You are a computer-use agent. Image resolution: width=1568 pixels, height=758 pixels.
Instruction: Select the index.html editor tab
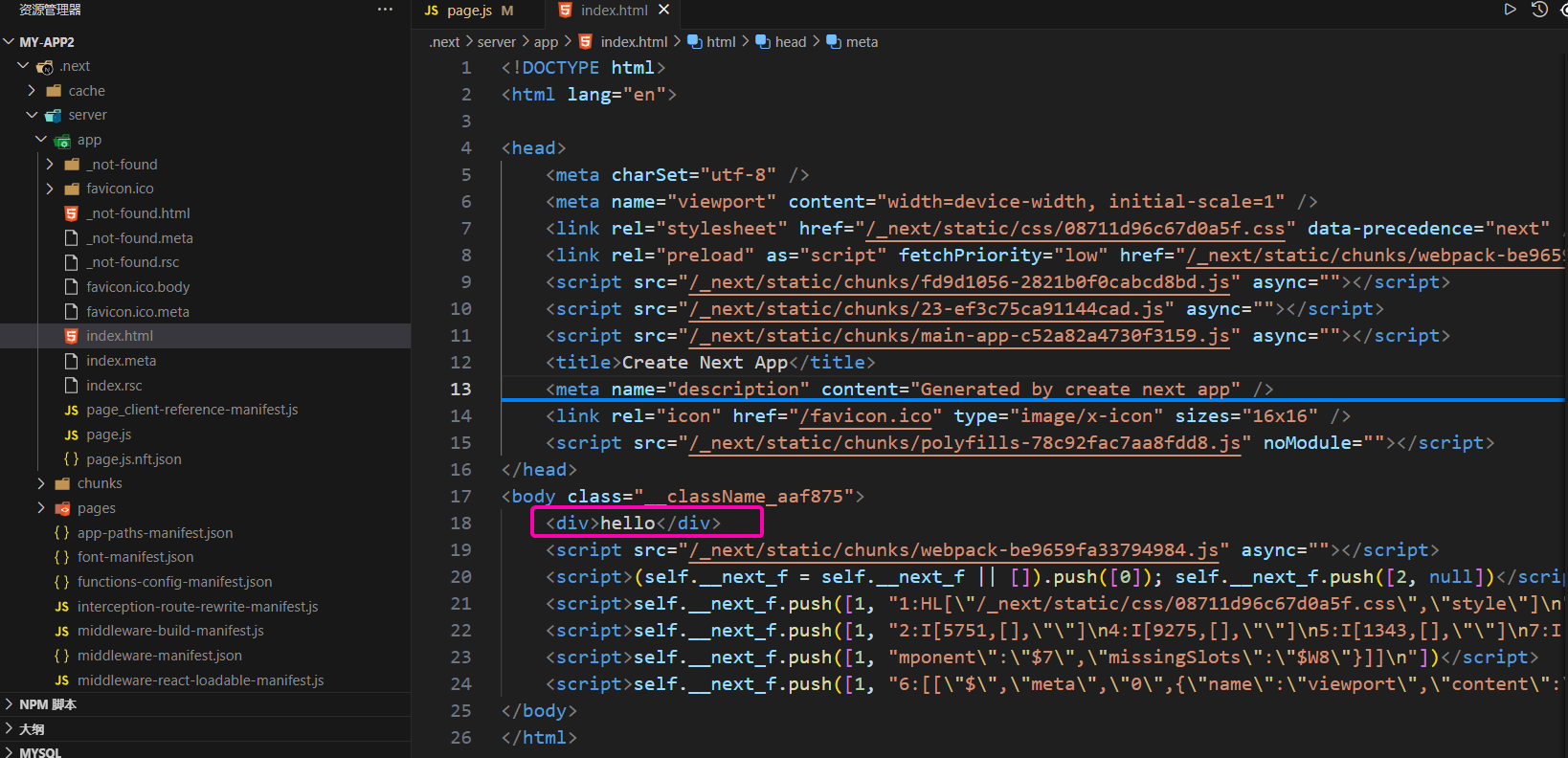point(614,11)
